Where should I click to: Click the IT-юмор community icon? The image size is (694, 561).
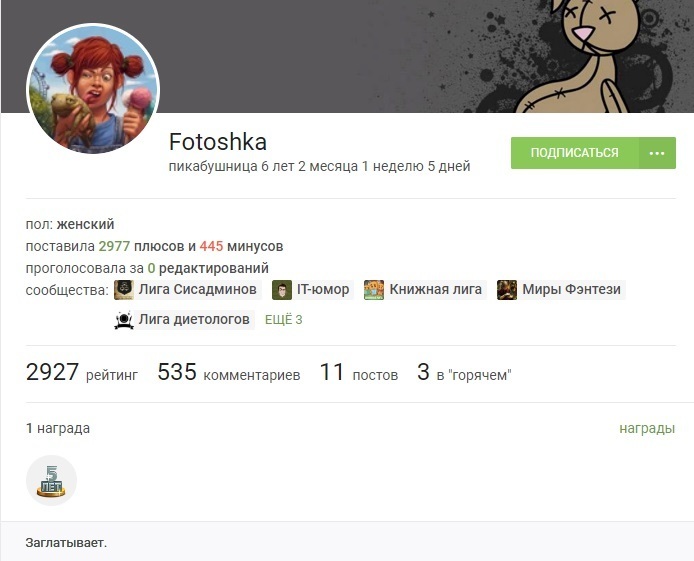tap(282, 290)
